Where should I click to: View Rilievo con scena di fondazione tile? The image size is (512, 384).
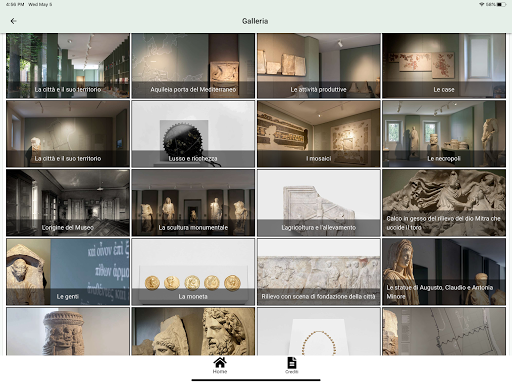pyautogui.click(x=318, y=272)
